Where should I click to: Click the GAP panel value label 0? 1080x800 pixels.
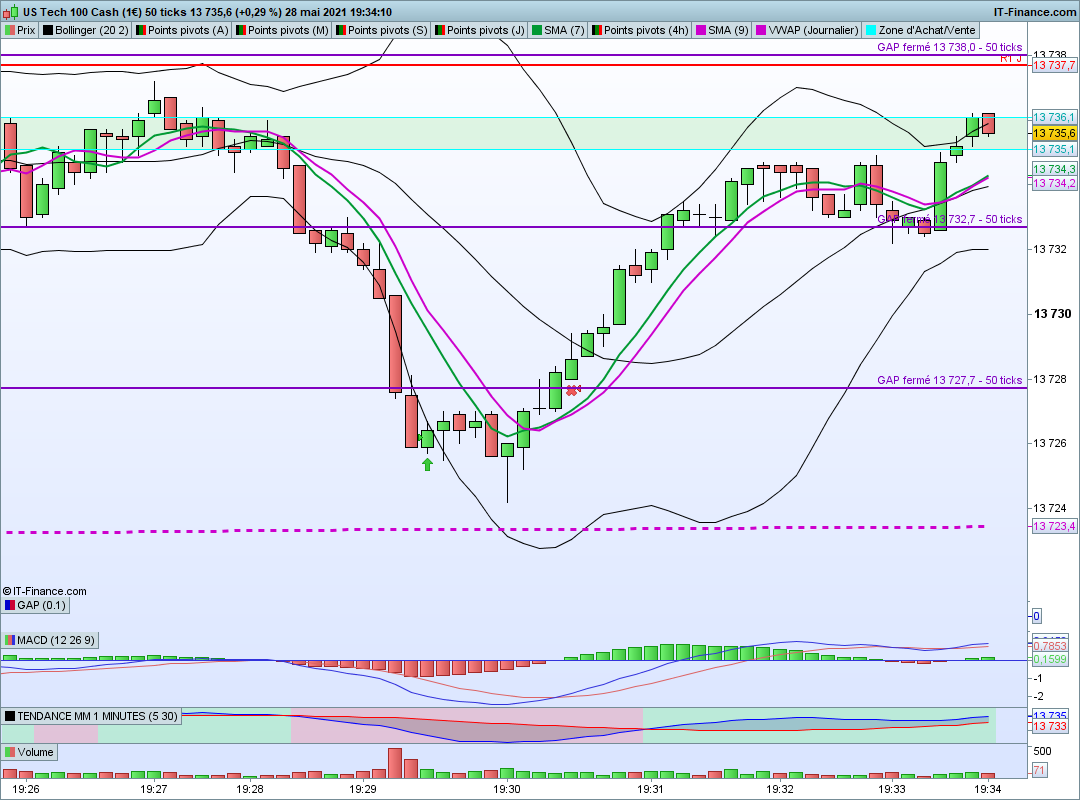click(1037, 616)
